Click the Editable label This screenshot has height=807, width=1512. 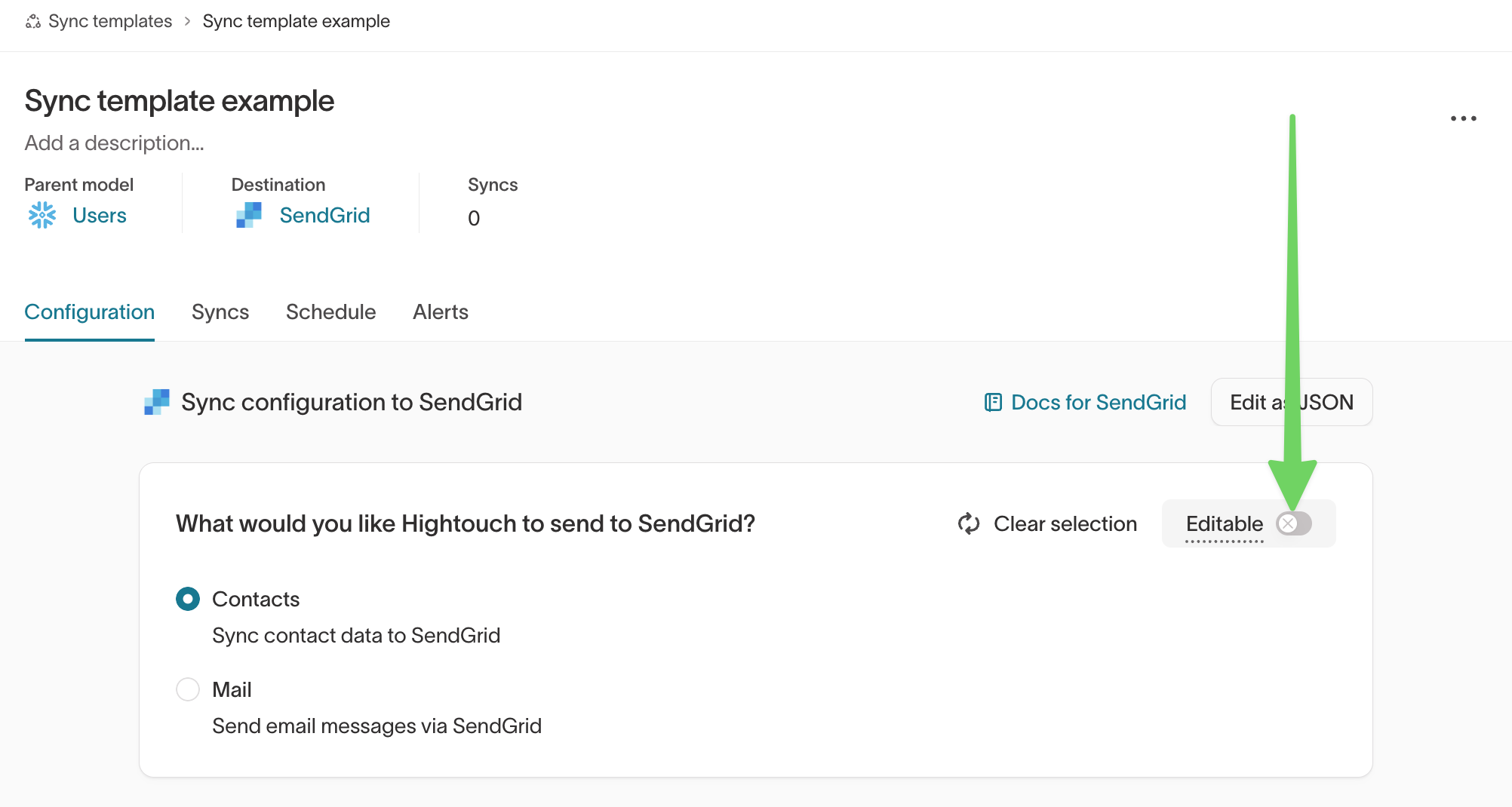click(1225, 523)
